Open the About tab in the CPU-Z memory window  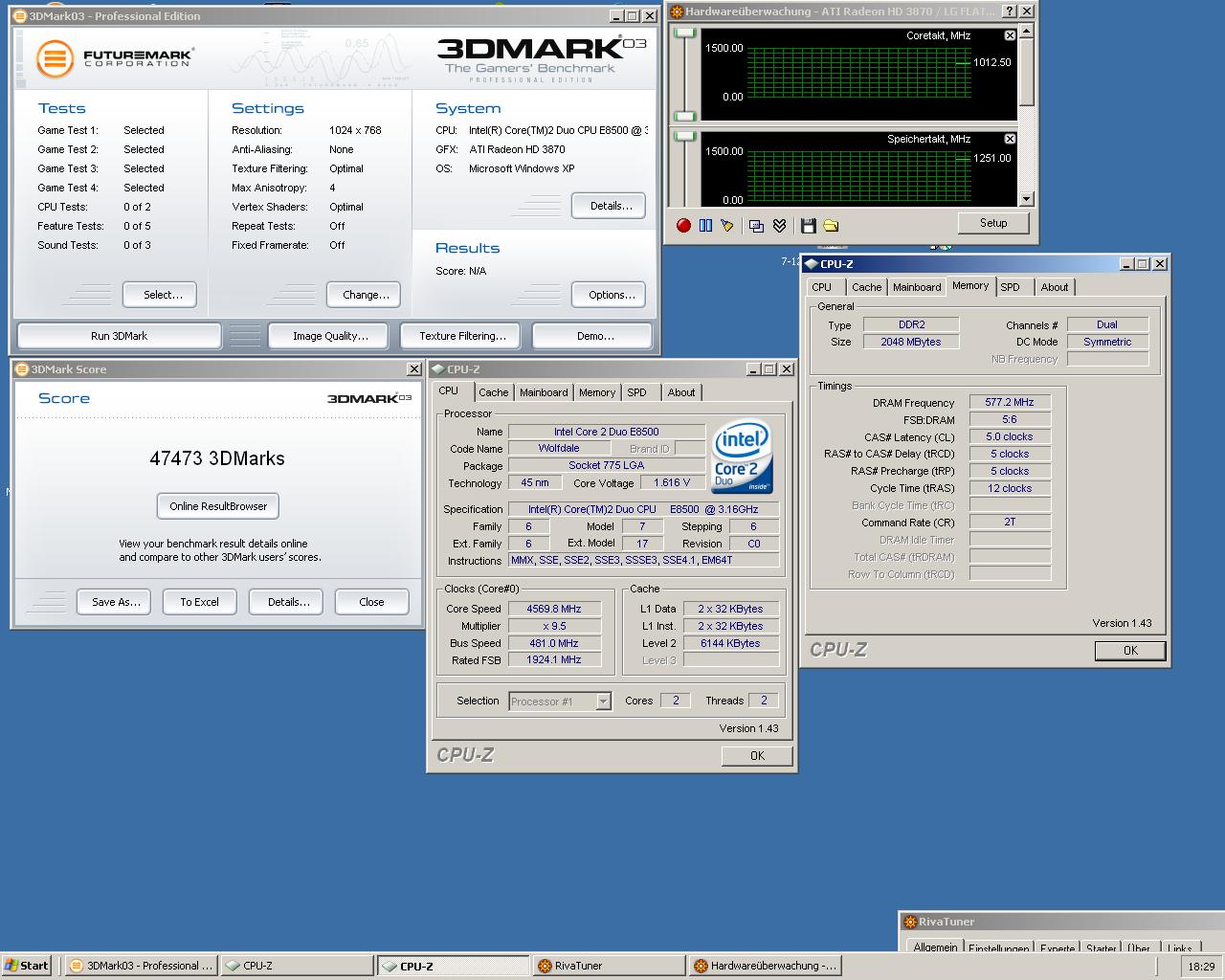[x=1055, y=287]
